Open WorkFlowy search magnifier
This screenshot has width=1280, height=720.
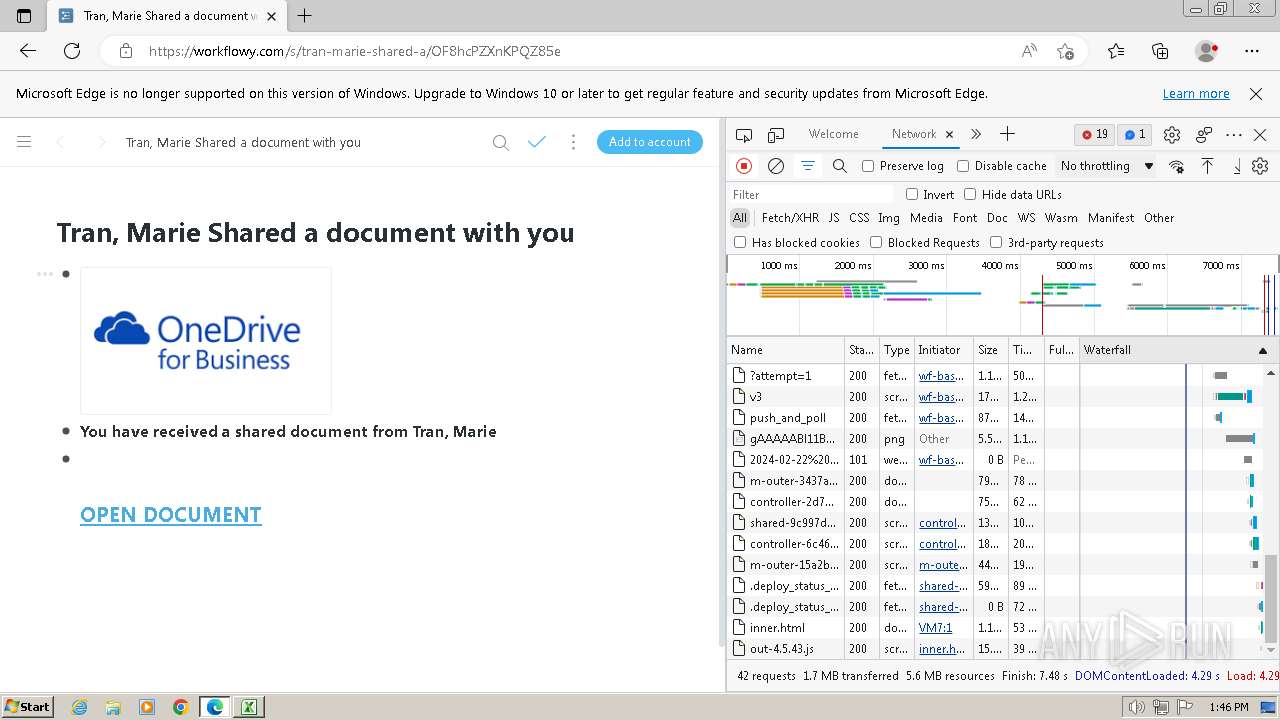(x=501, y=142)
